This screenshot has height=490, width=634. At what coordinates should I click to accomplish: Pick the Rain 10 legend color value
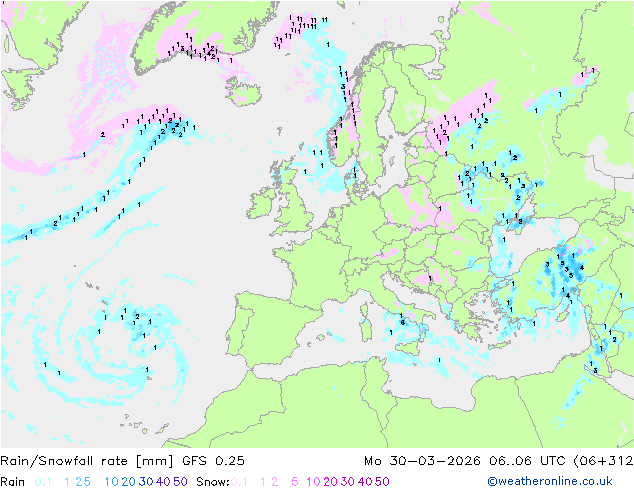pyautogui.click(x=111, y=482)
